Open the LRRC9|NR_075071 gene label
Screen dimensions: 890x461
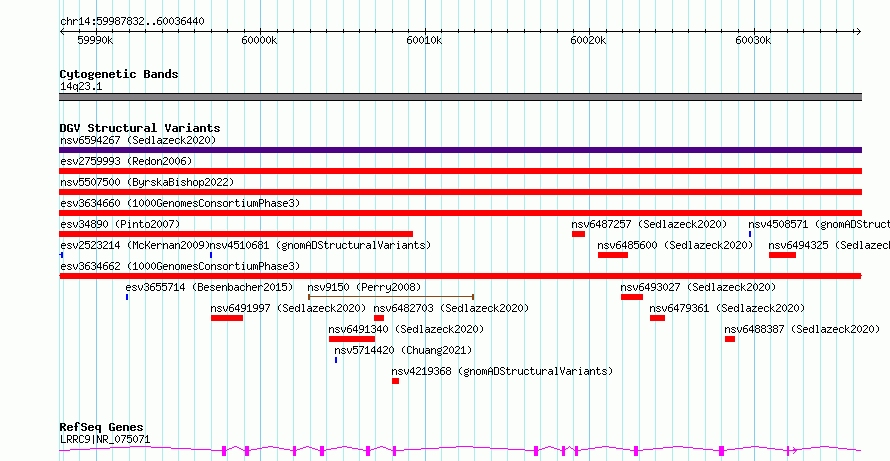click(x=105, y=439)
